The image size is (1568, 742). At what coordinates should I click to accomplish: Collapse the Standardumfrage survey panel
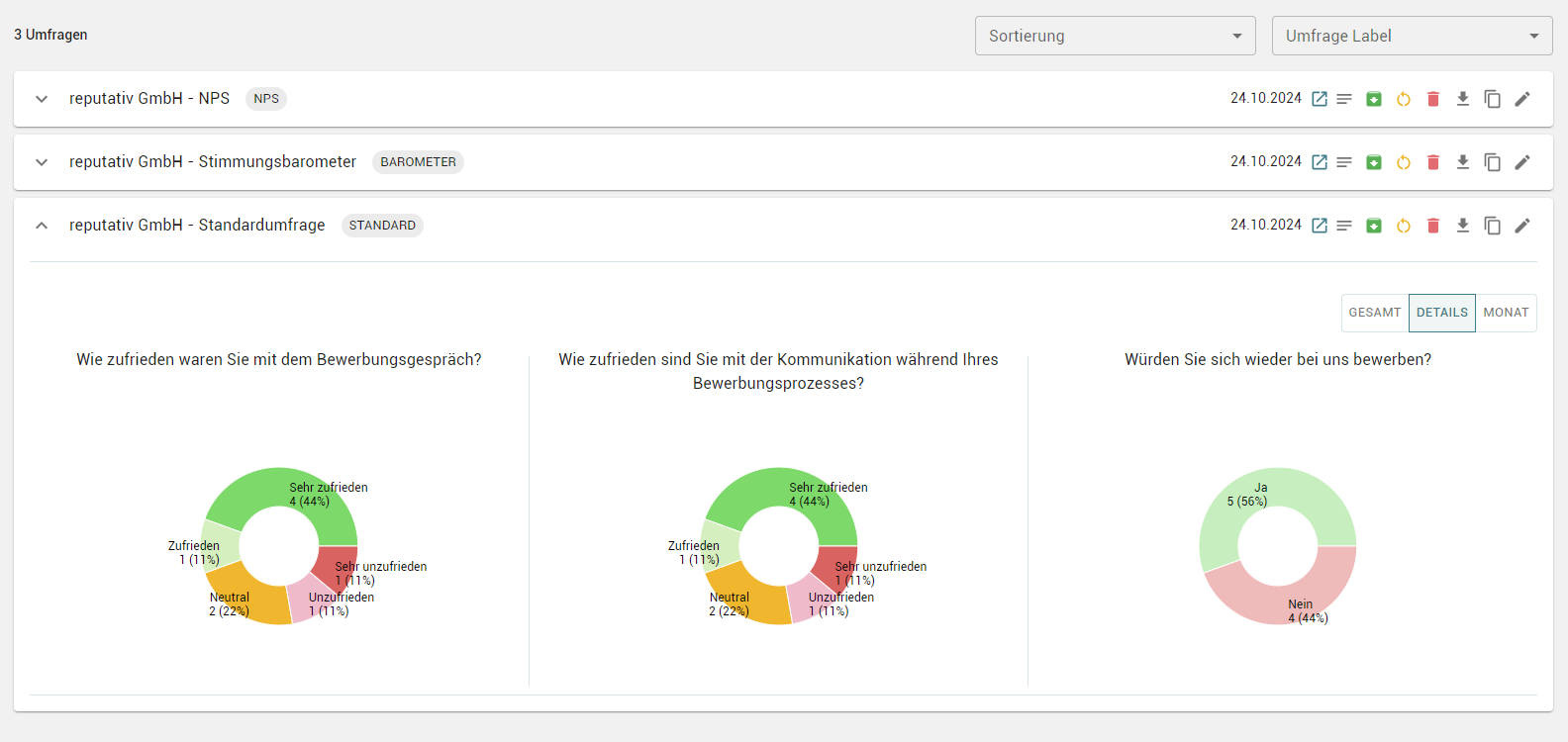click(42, 226)
